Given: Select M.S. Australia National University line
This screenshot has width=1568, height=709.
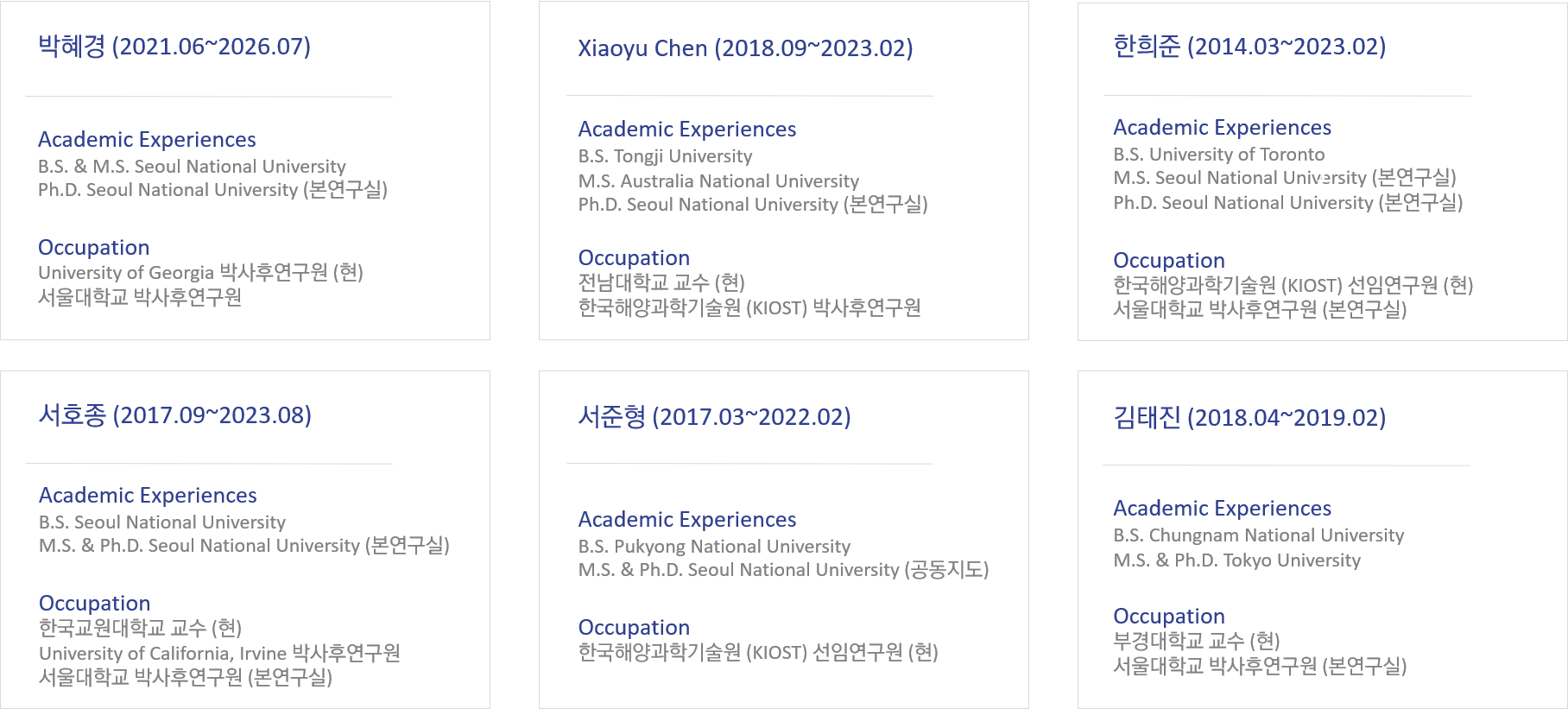Looking at the screenshot, I should 718,181.
